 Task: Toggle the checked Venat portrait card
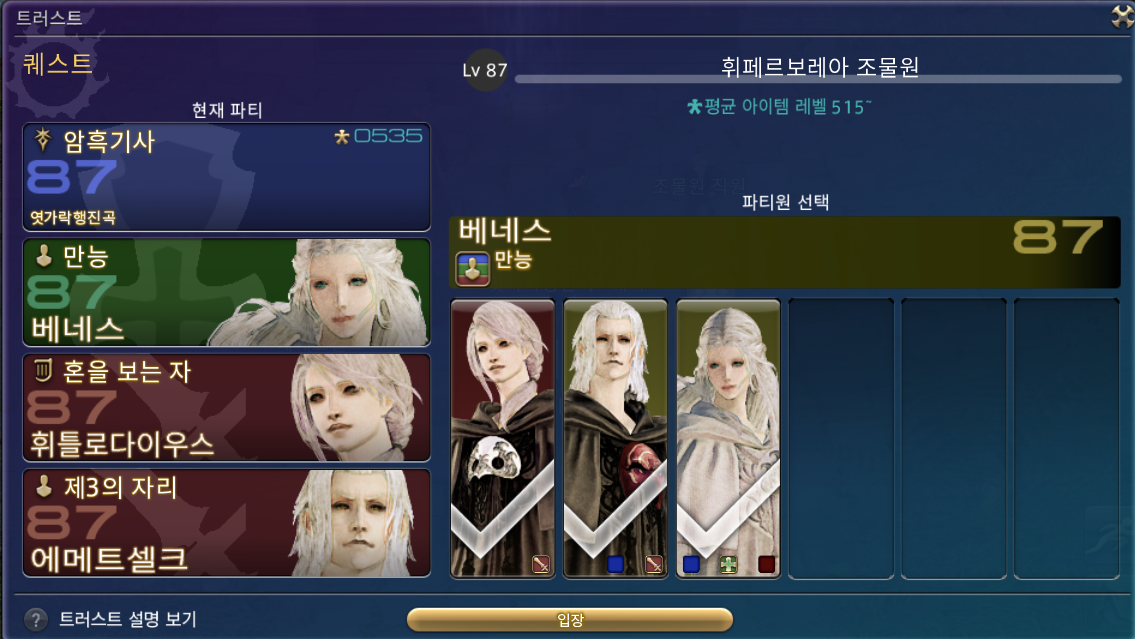pos(728,439)
